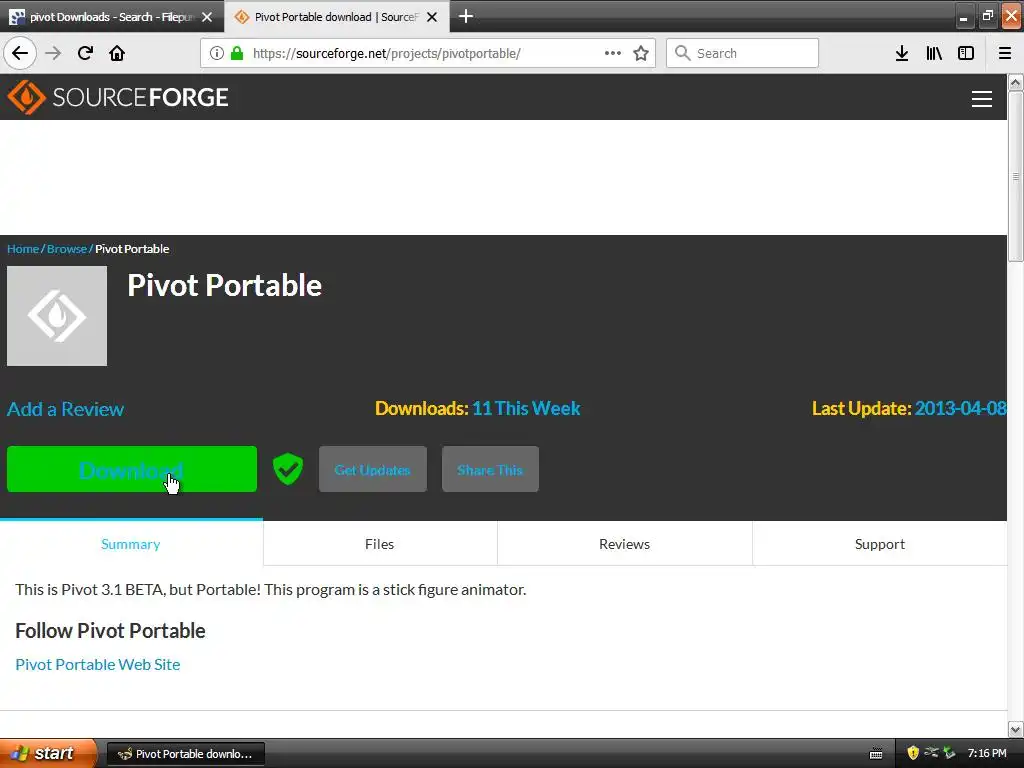Click the Pivot Portable project icon
The height and width of the screenshot is (768, 1024).
tap(57, 315)
